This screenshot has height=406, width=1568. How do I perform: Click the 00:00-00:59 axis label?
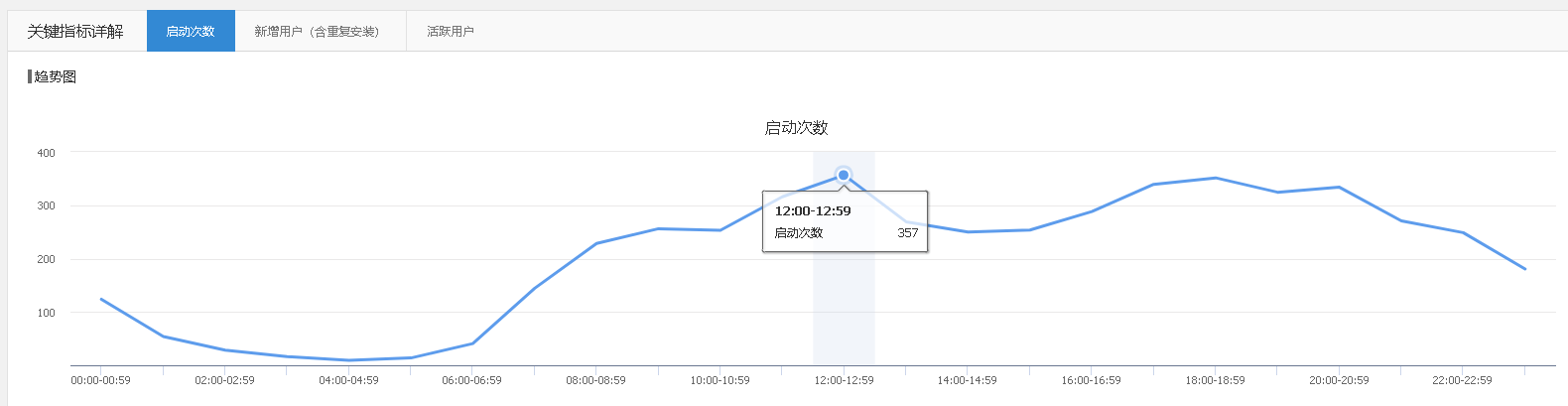click(x=100, y=380)
